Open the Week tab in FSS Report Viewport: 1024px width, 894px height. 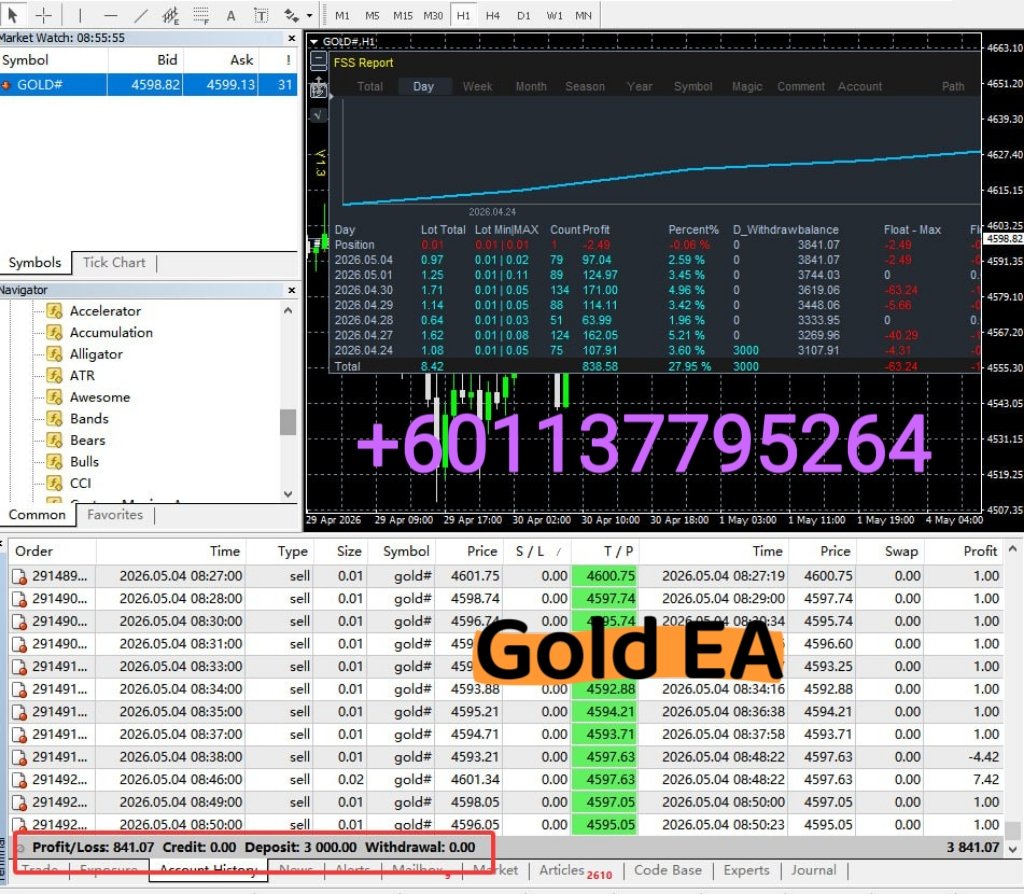point(477,86)
